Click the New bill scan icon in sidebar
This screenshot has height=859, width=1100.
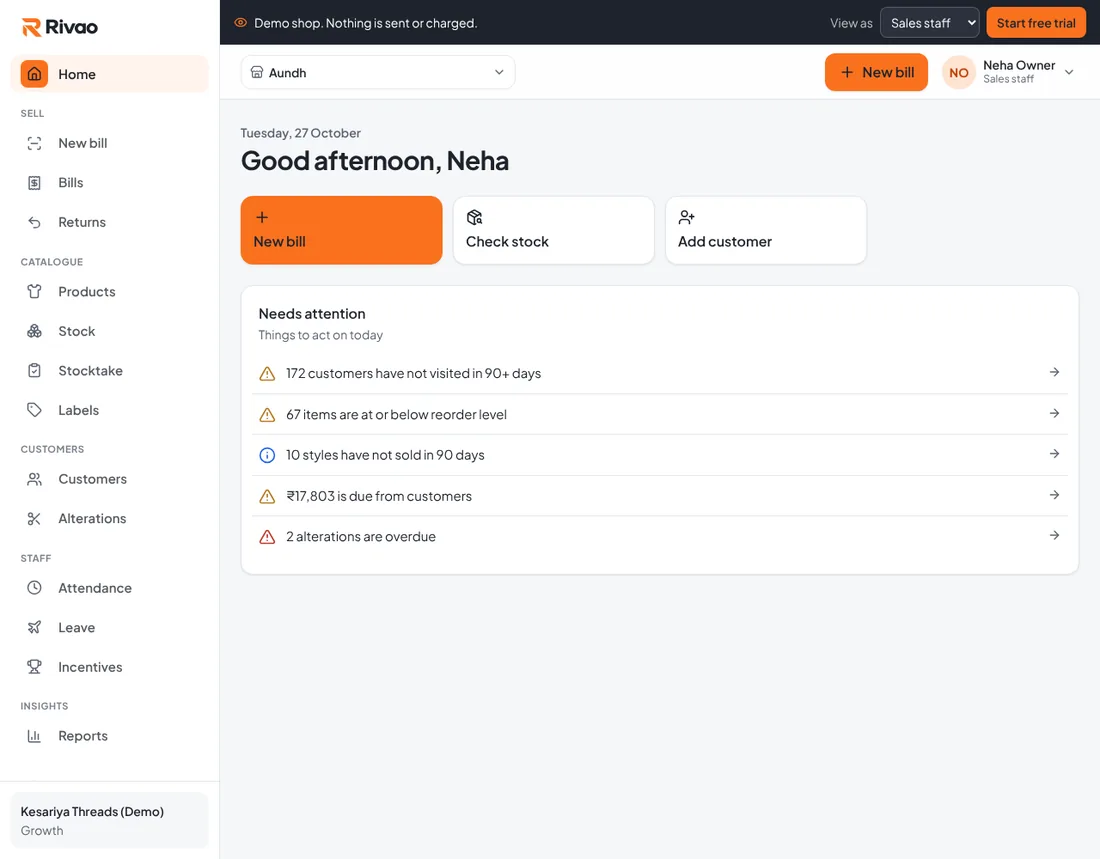(x=34, y=143)
